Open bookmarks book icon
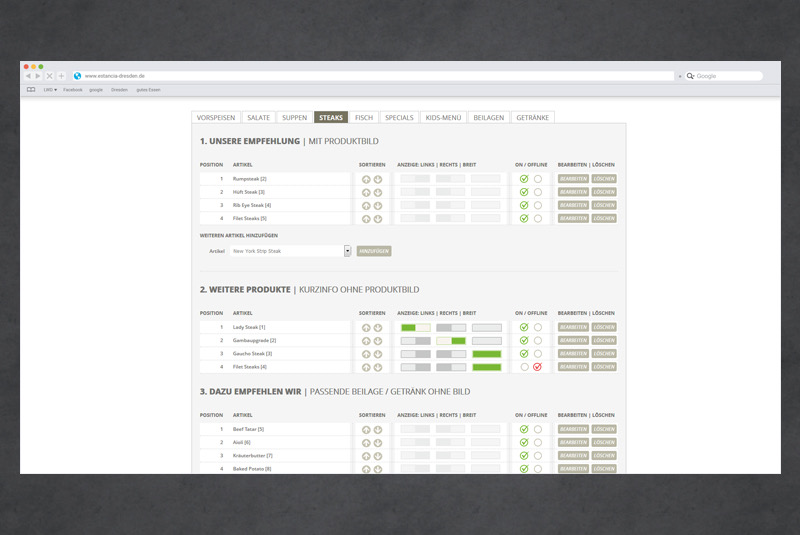800x535 pixels. click(31, 90)
